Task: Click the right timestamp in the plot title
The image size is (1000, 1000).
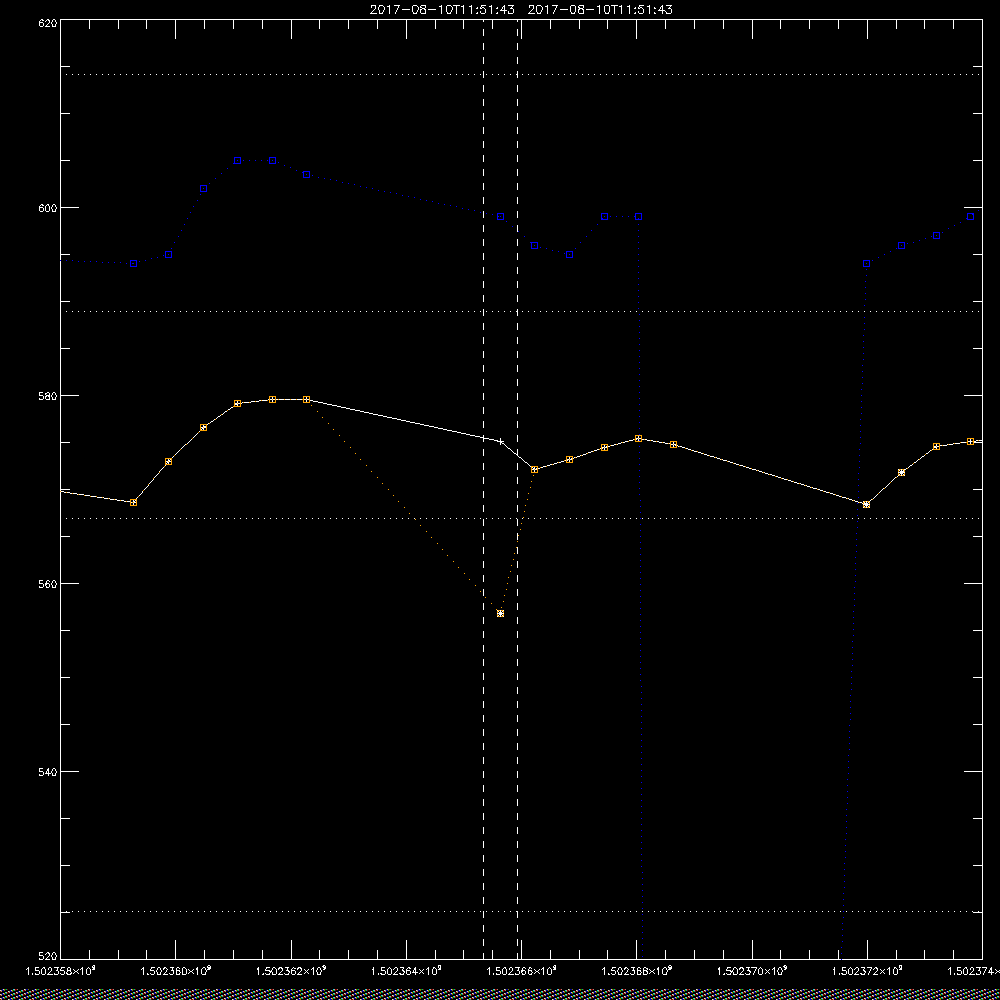Action: point(601,10)
